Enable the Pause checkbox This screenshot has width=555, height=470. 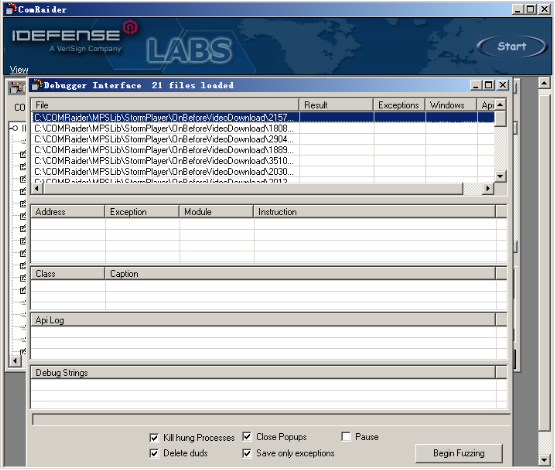tap(346, 437)
